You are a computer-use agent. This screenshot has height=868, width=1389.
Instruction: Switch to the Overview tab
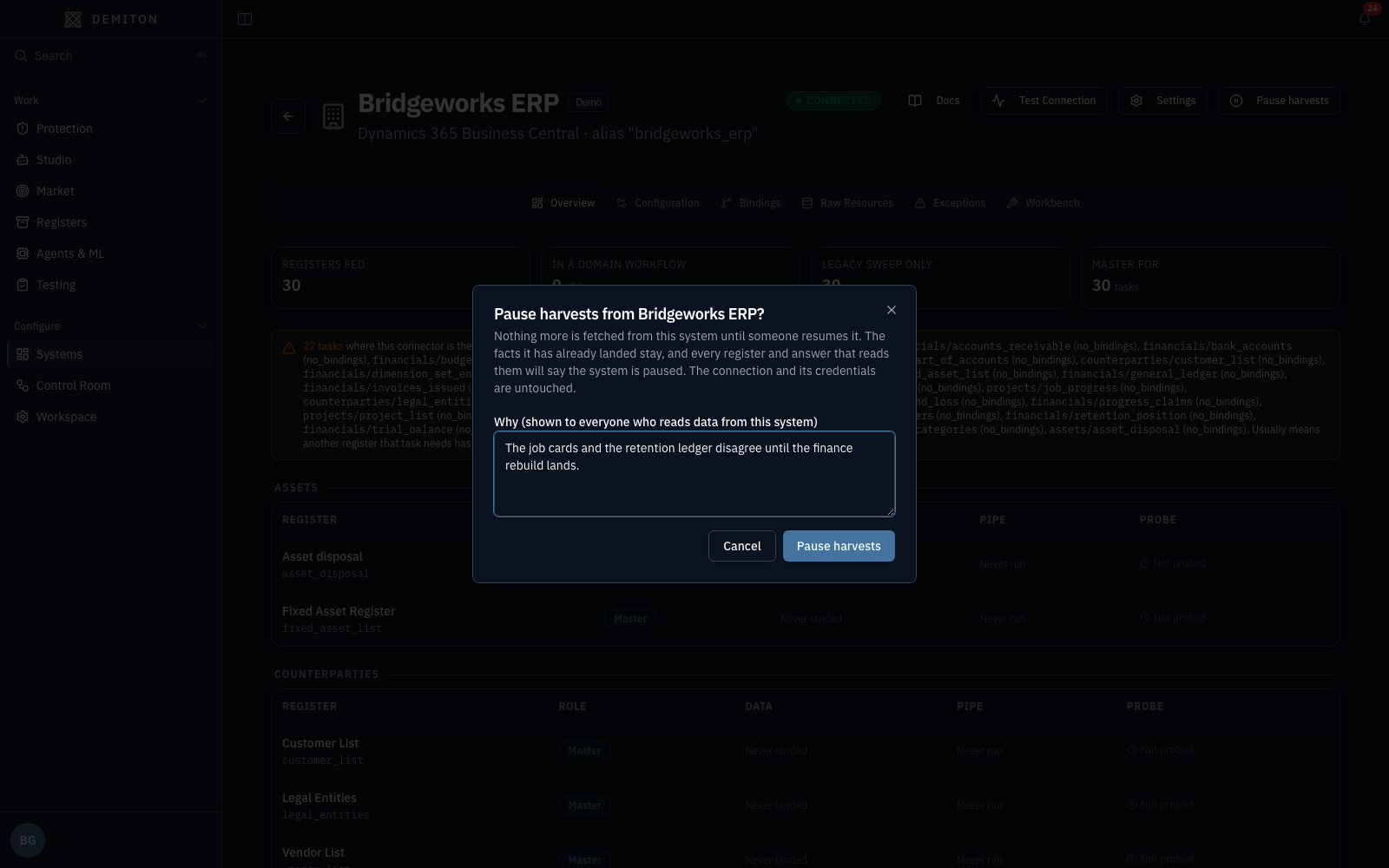(x=563, y=203)
